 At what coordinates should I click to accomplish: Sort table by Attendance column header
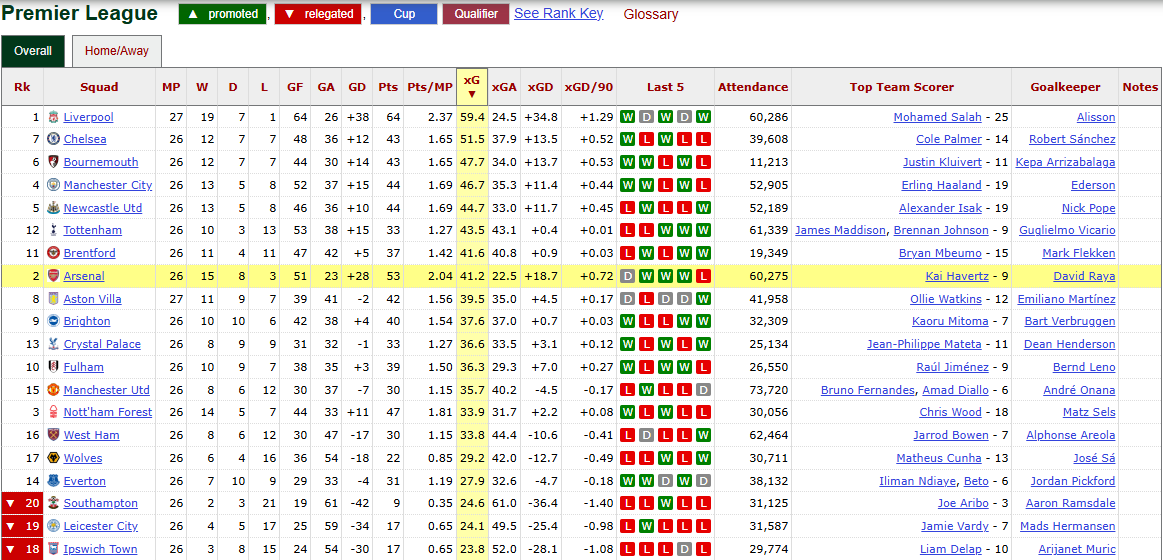(753, 87)
